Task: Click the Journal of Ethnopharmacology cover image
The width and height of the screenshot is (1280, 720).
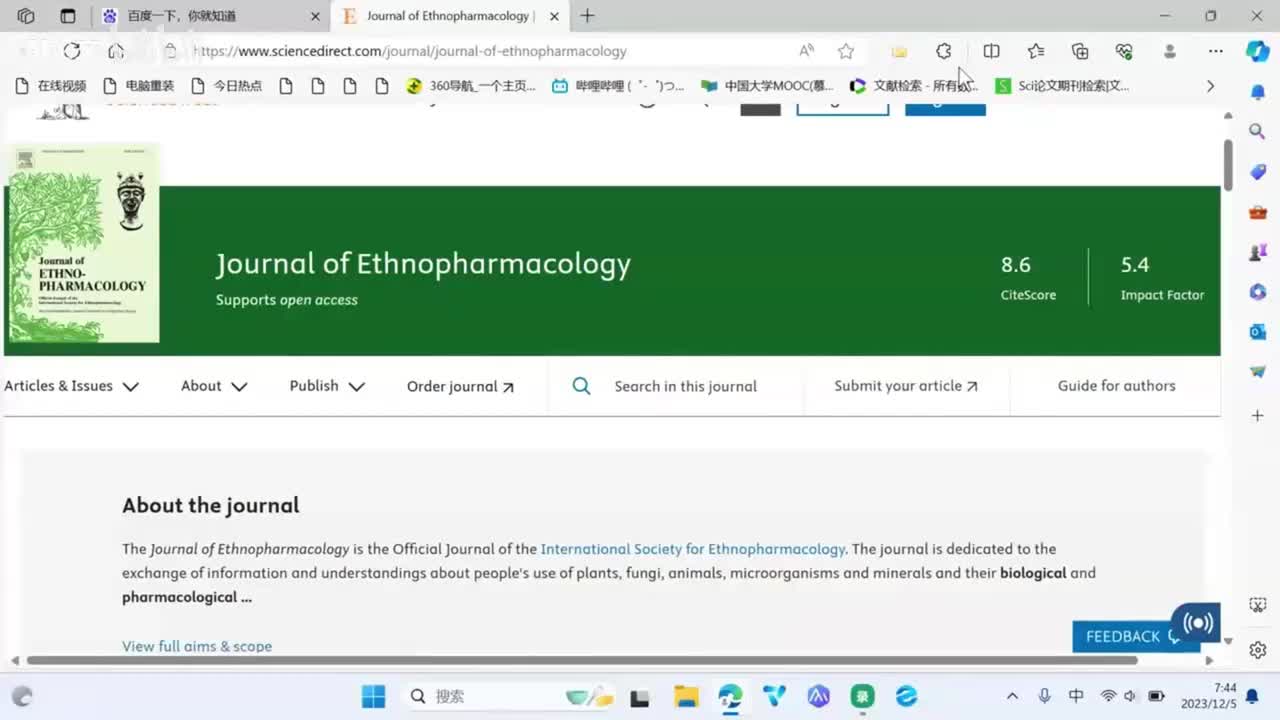Action: tap(83, 244)
